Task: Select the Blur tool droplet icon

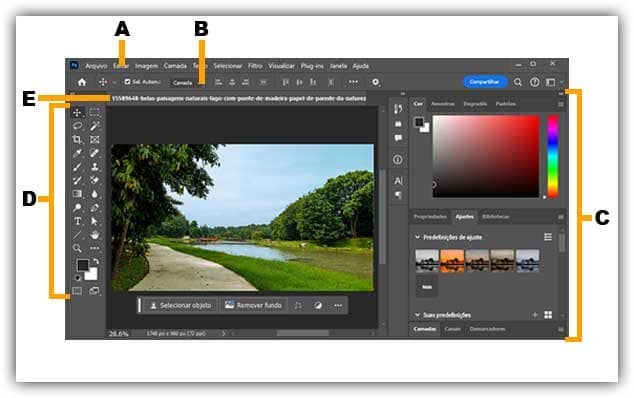Action: pyautogui.click(x=95, y=194)
